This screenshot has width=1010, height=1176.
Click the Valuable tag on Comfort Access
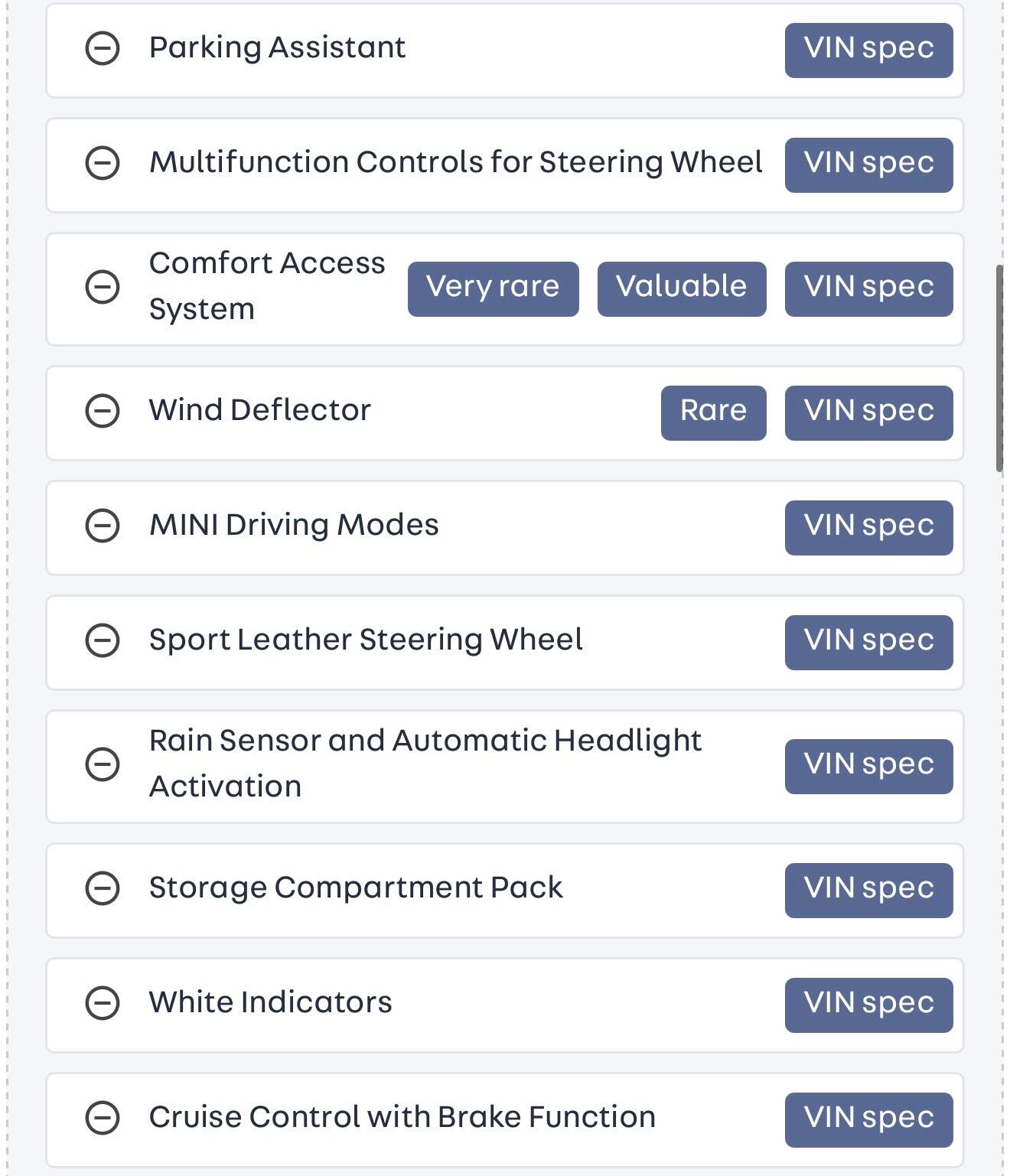[x=681, y=288]
